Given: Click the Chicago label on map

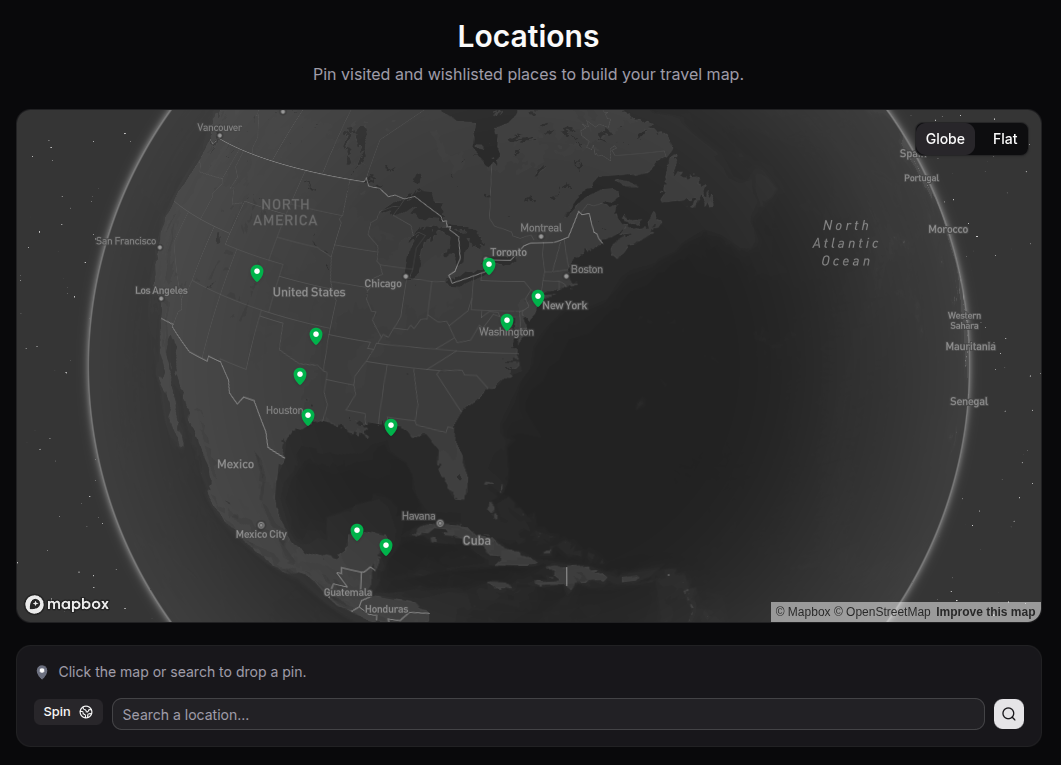Looking at the screenshot, I should pos(383,283).
